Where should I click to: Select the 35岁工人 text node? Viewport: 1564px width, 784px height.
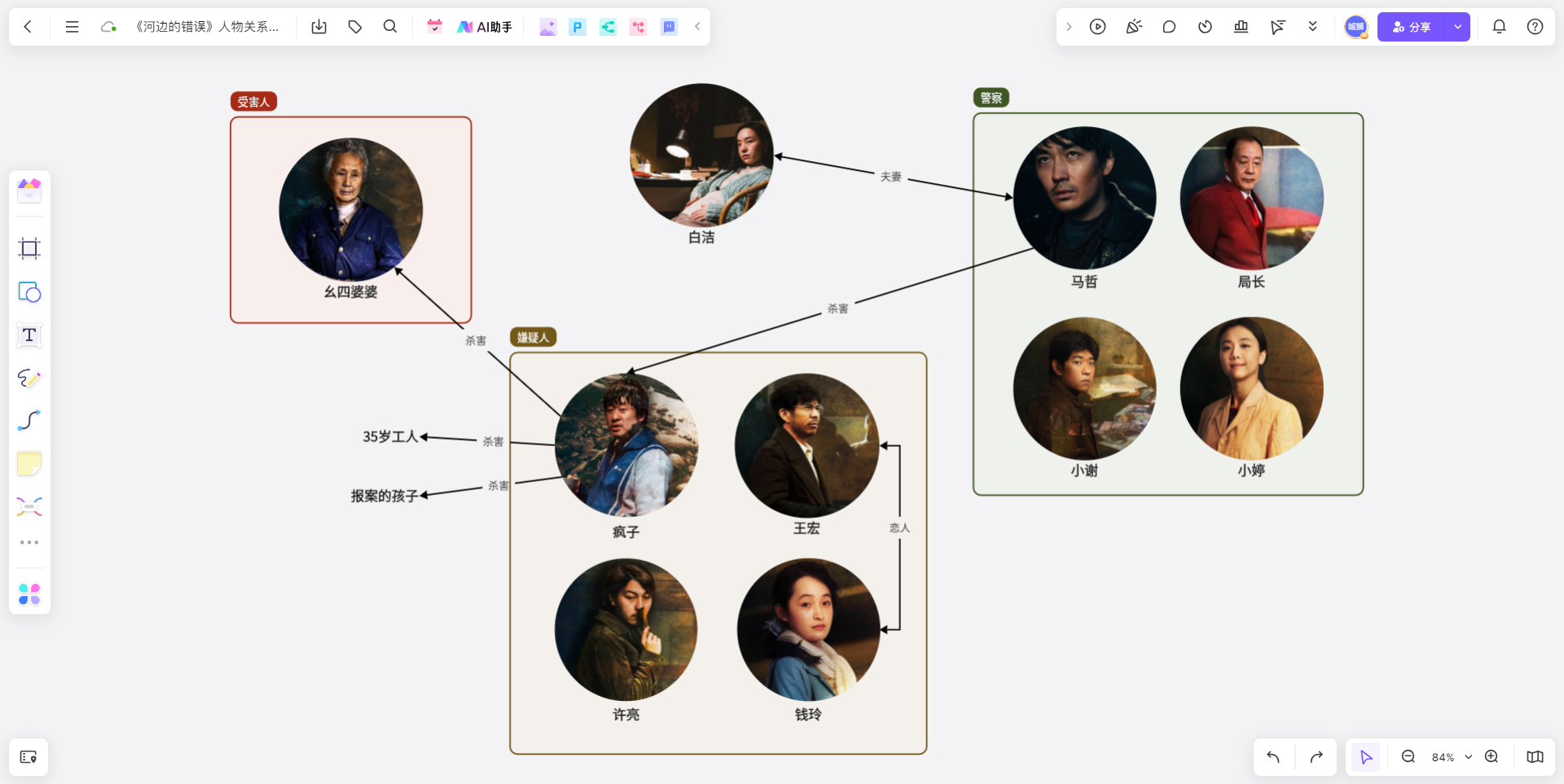pos(390,437)
